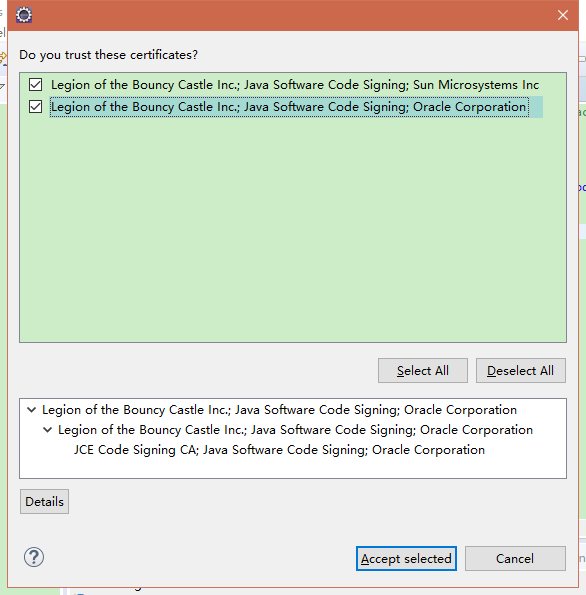
Task: Open help via question mark icon
Action: click(x=34, y=557)
